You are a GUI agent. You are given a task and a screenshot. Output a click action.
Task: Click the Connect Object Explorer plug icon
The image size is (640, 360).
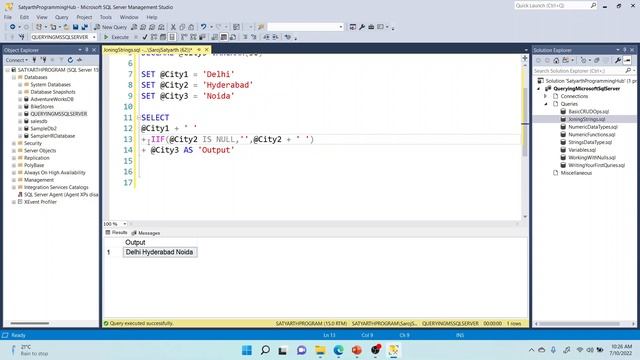[x=34, y=60]
